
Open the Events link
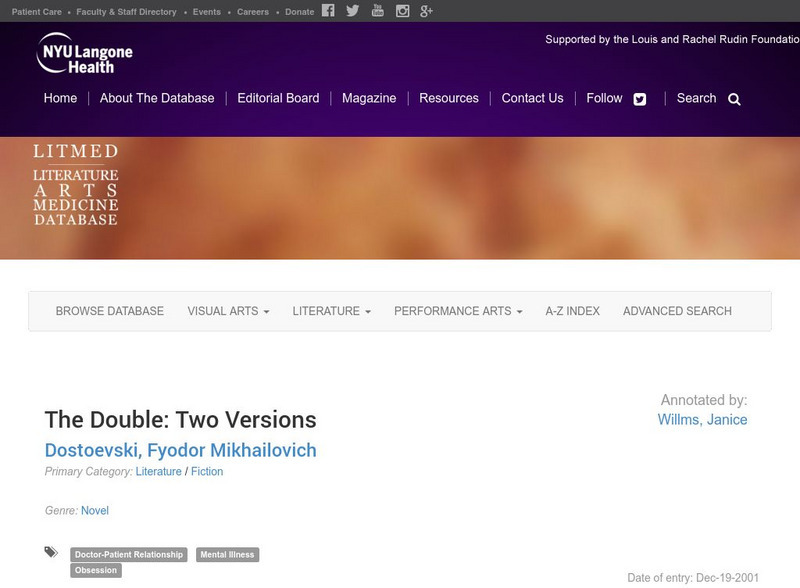point(207,12)
